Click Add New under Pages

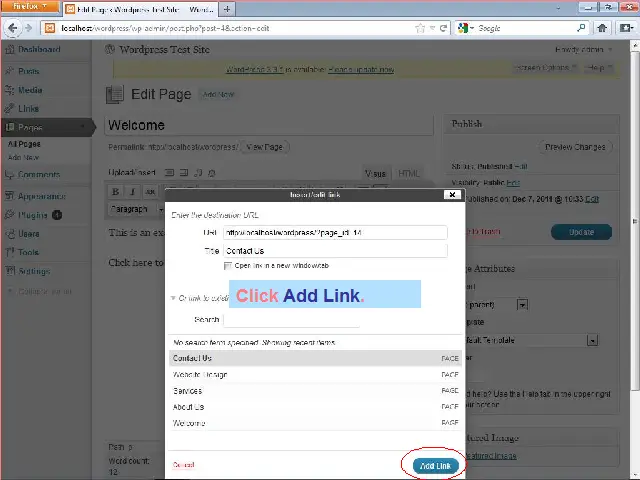pyautogui.click(x=23, y=157)
